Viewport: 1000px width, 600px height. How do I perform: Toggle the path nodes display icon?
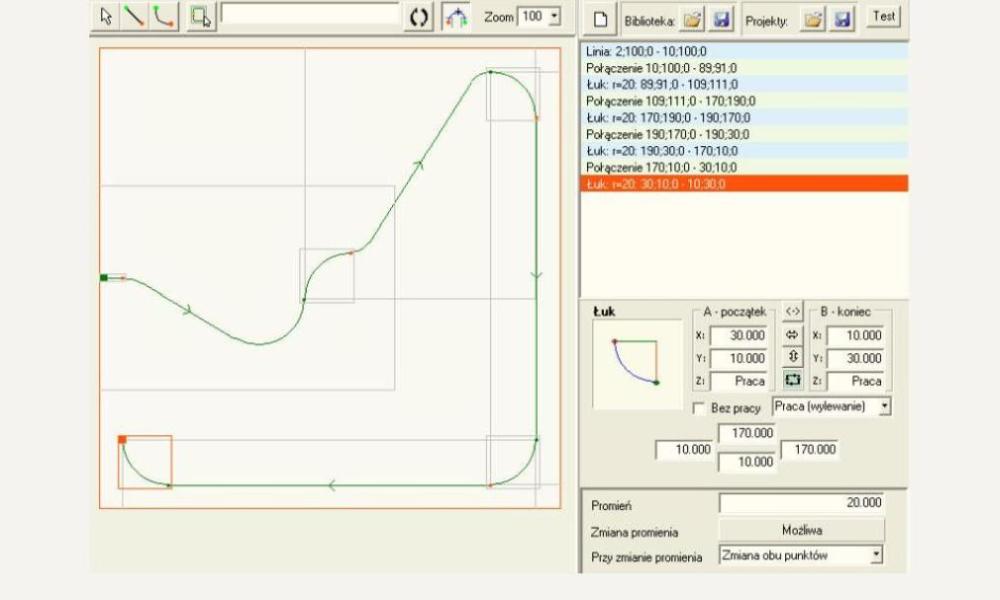tap(456, 17)
